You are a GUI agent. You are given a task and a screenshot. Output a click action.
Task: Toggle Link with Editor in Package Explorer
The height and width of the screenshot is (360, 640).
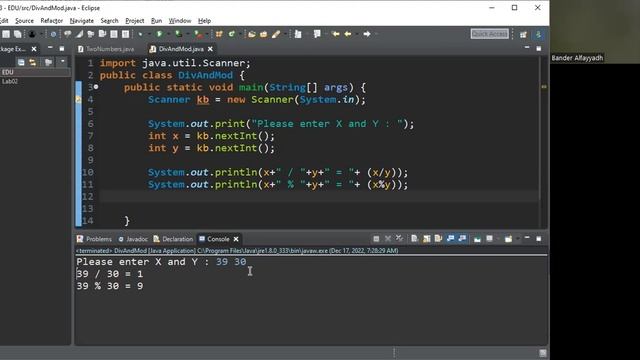pyautogui.click(x=33, y=62)
